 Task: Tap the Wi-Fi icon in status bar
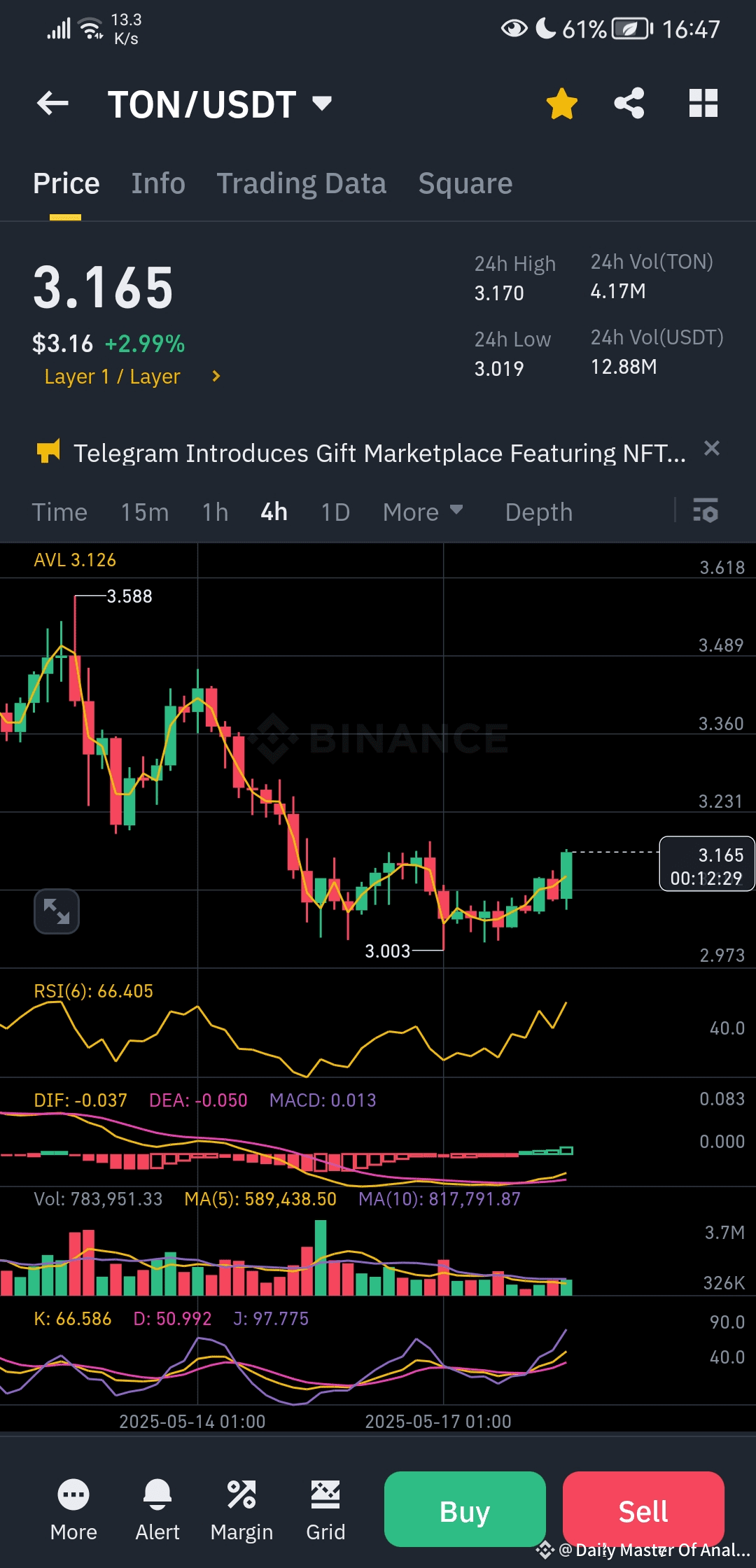pos(91,29)
